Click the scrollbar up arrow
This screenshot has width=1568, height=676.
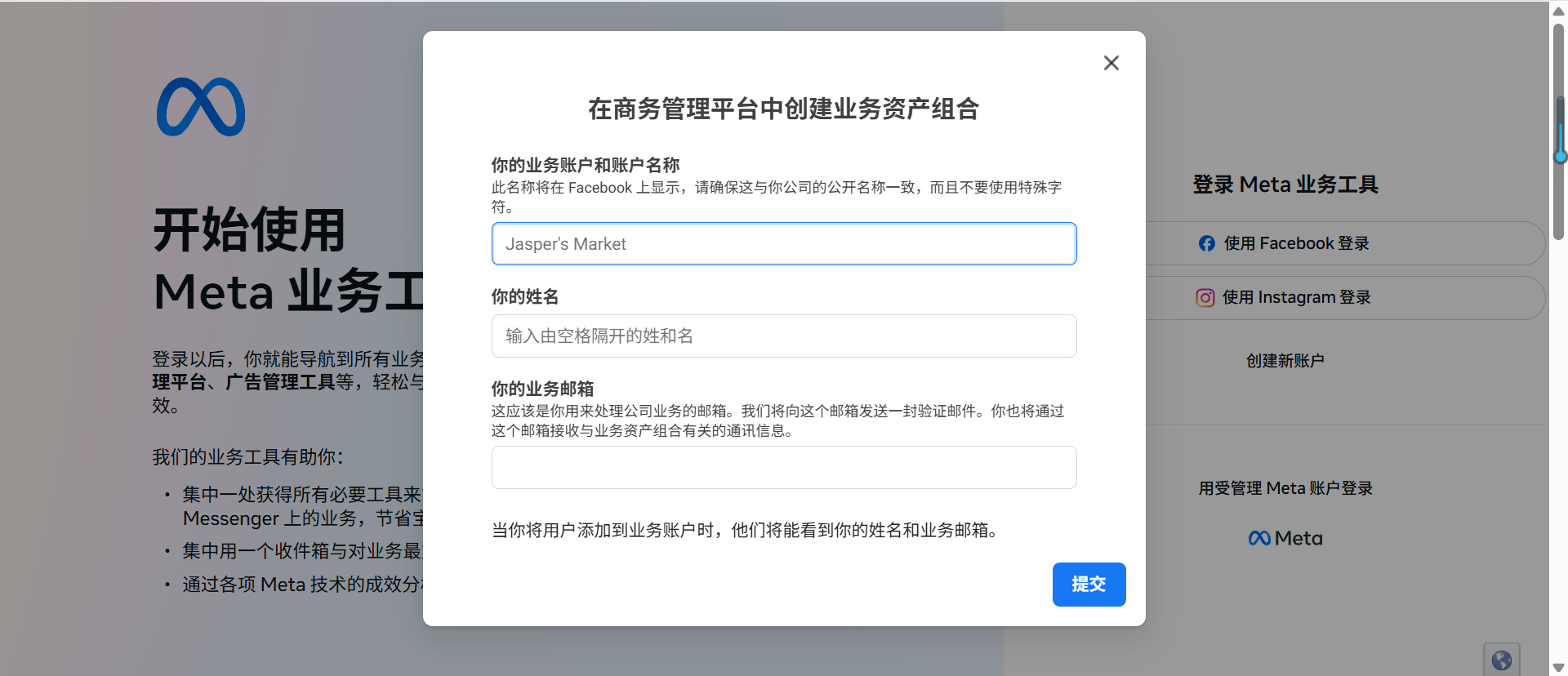point(1558,11)
